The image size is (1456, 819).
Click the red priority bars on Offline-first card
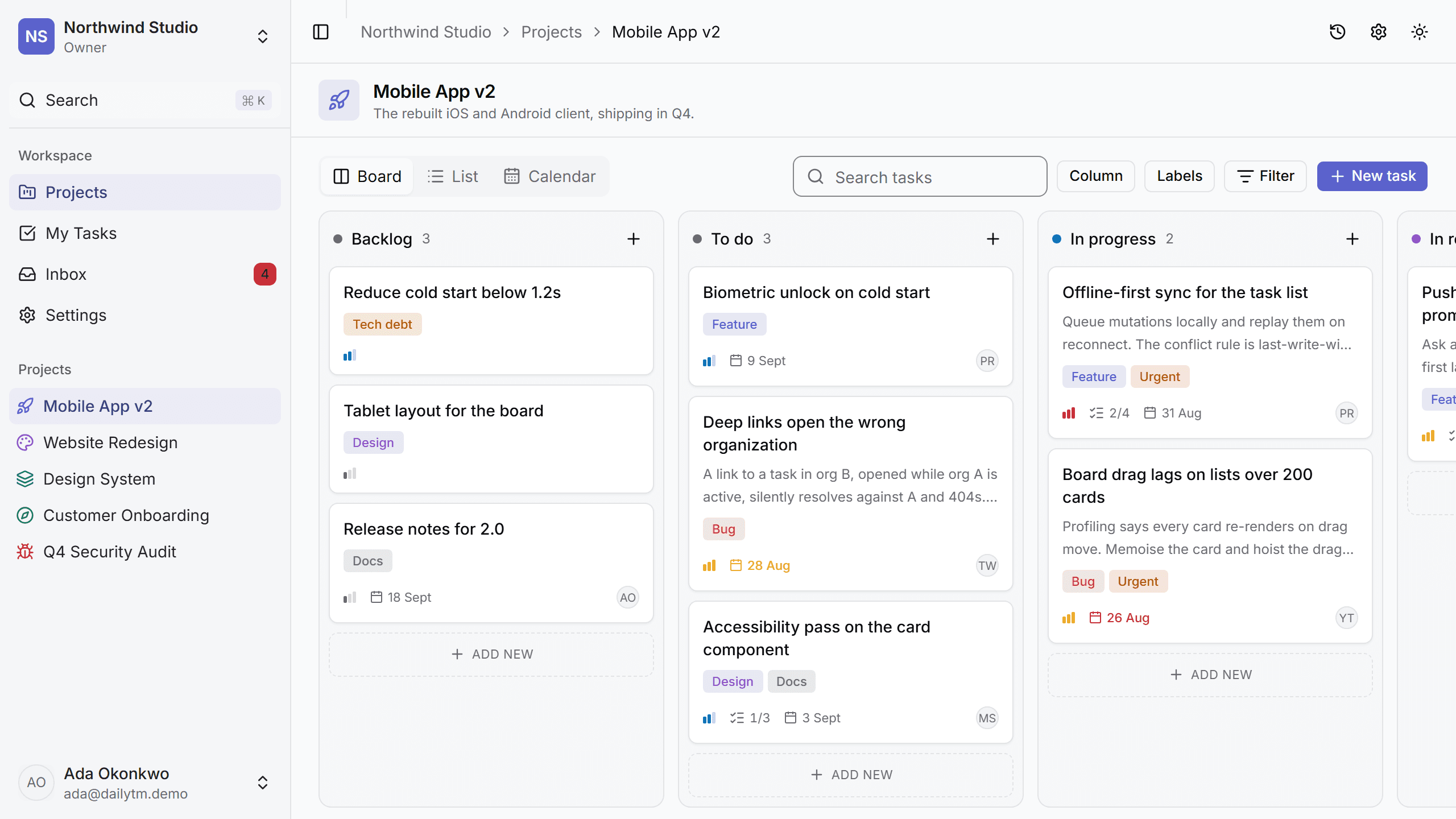click(x=1069, y=413)
